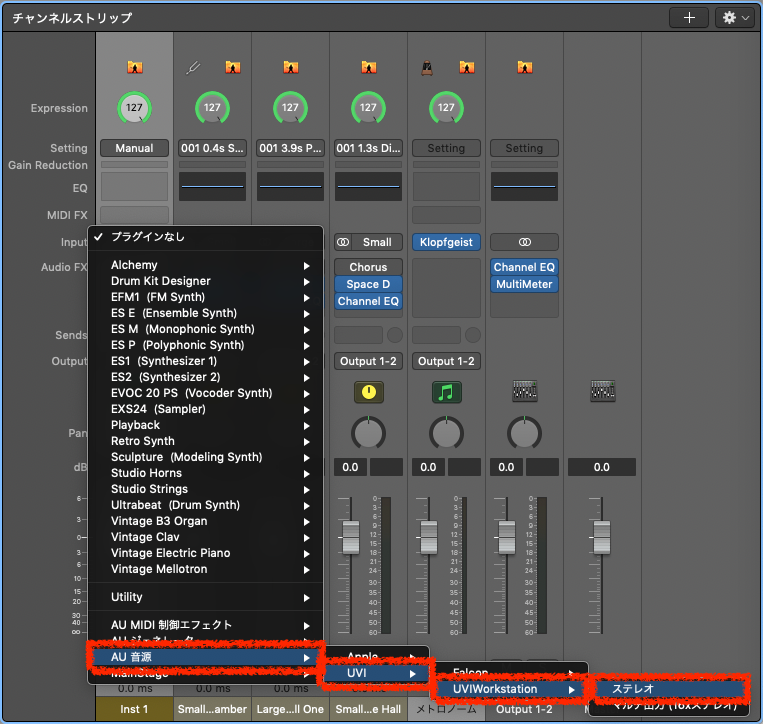Click the pencil icon on second channel
Image resolution: width=763 pixels, height=724 pixels.
[x=193, y=68]
